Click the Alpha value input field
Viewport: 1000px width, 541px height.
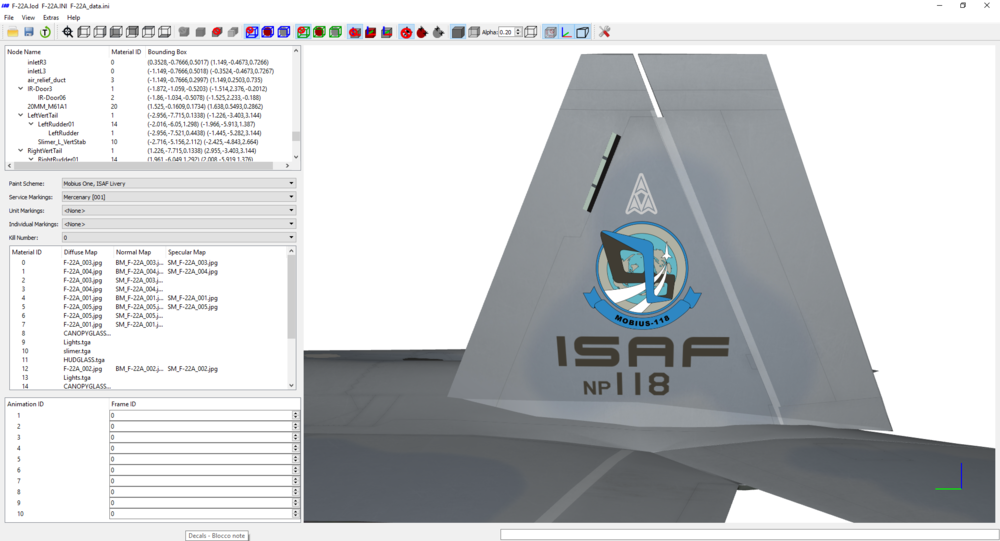[x=506, y=32]
